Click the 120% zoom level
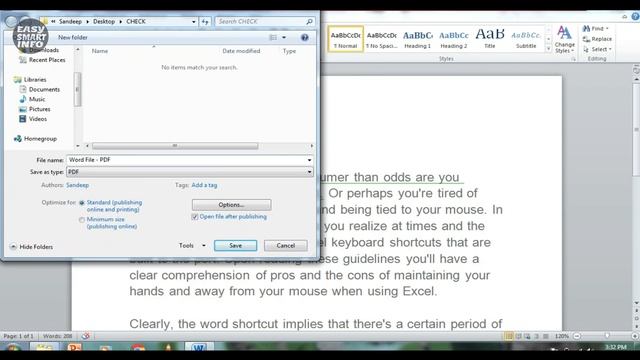The image size is (640, 360). (x=562, y=336)
